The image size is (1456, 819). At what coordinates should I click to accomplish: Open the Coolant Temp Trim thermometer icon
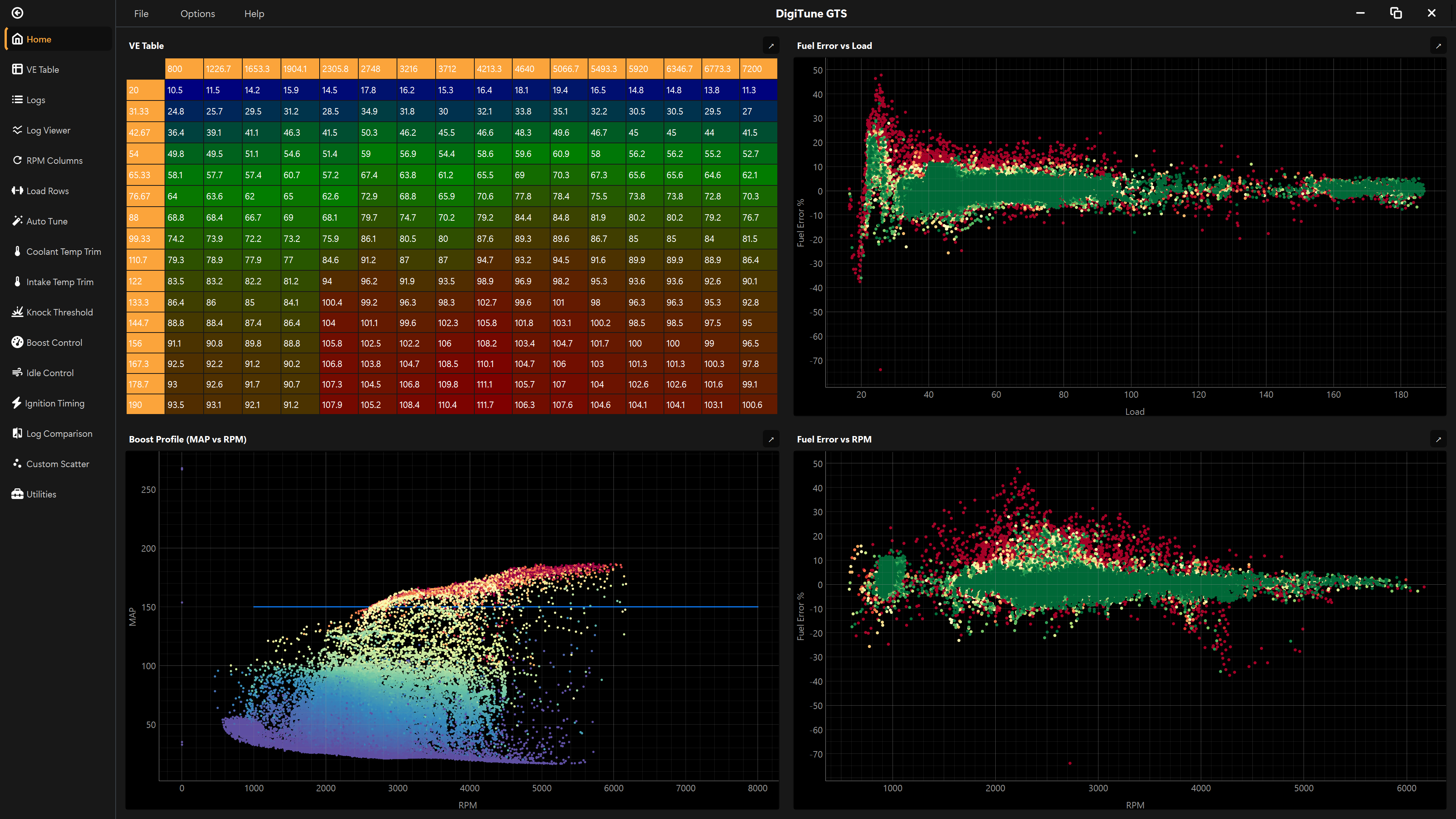(x=17, y=251)
